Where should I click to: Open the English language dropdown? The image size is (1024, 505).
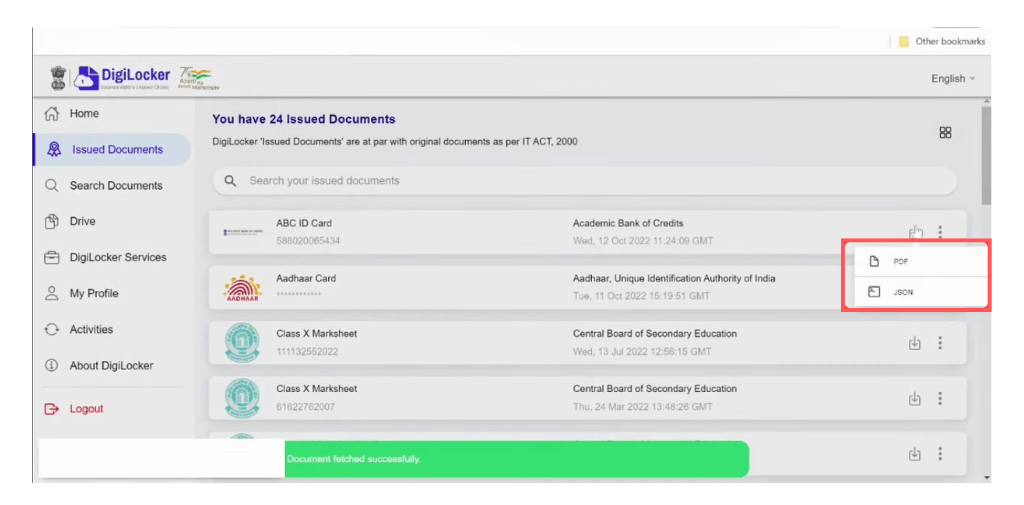(953, 78)
